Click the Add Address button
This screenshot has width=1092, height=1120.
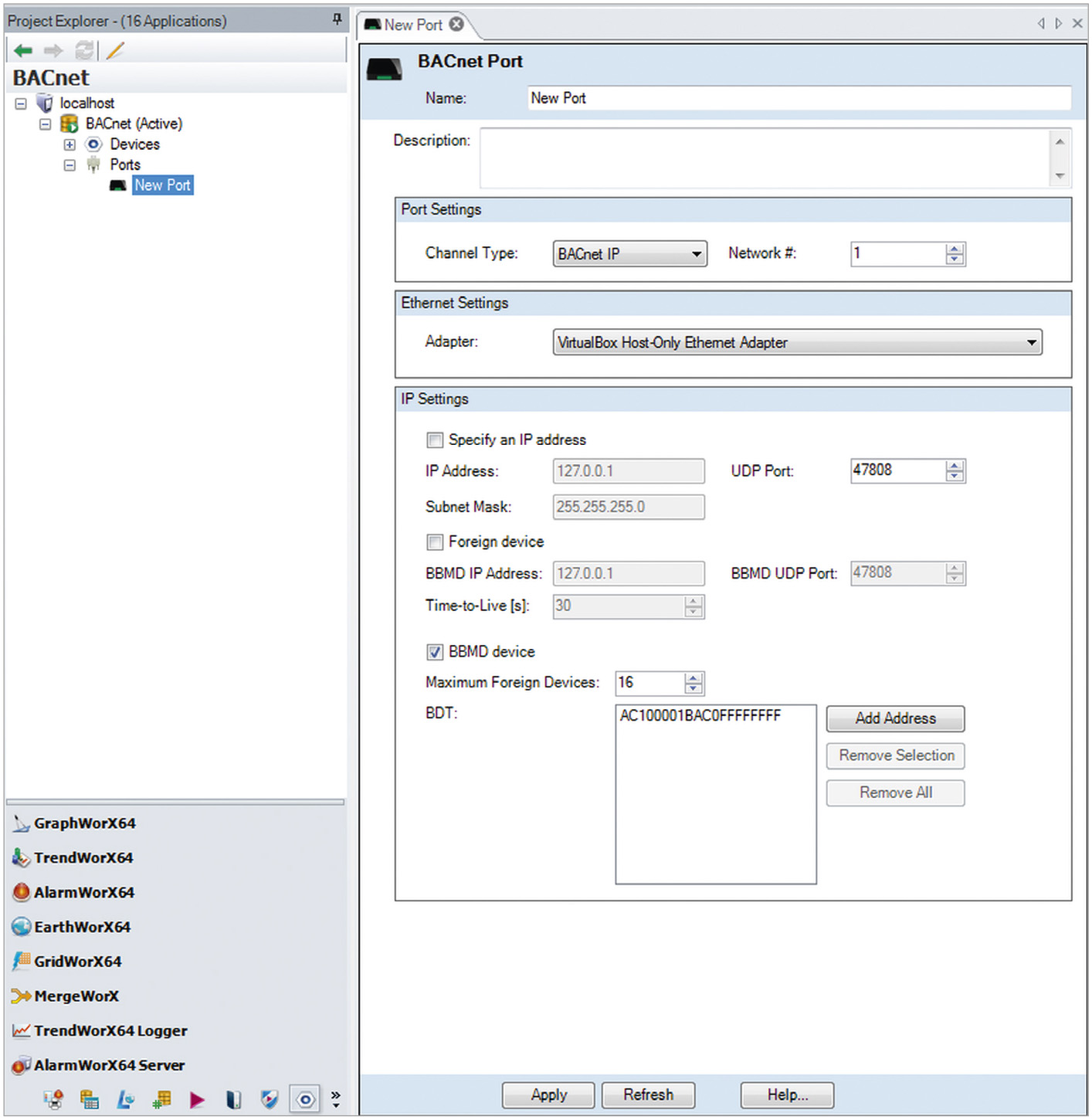pos(895,718)
